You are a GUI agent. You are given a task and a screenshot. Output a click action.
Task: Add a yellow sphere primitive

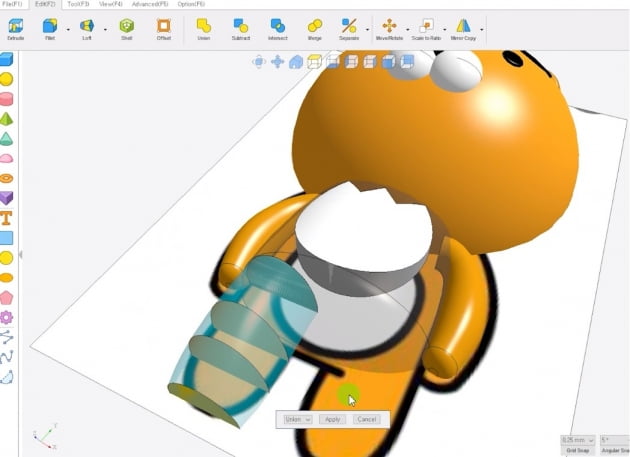[6, 79]
